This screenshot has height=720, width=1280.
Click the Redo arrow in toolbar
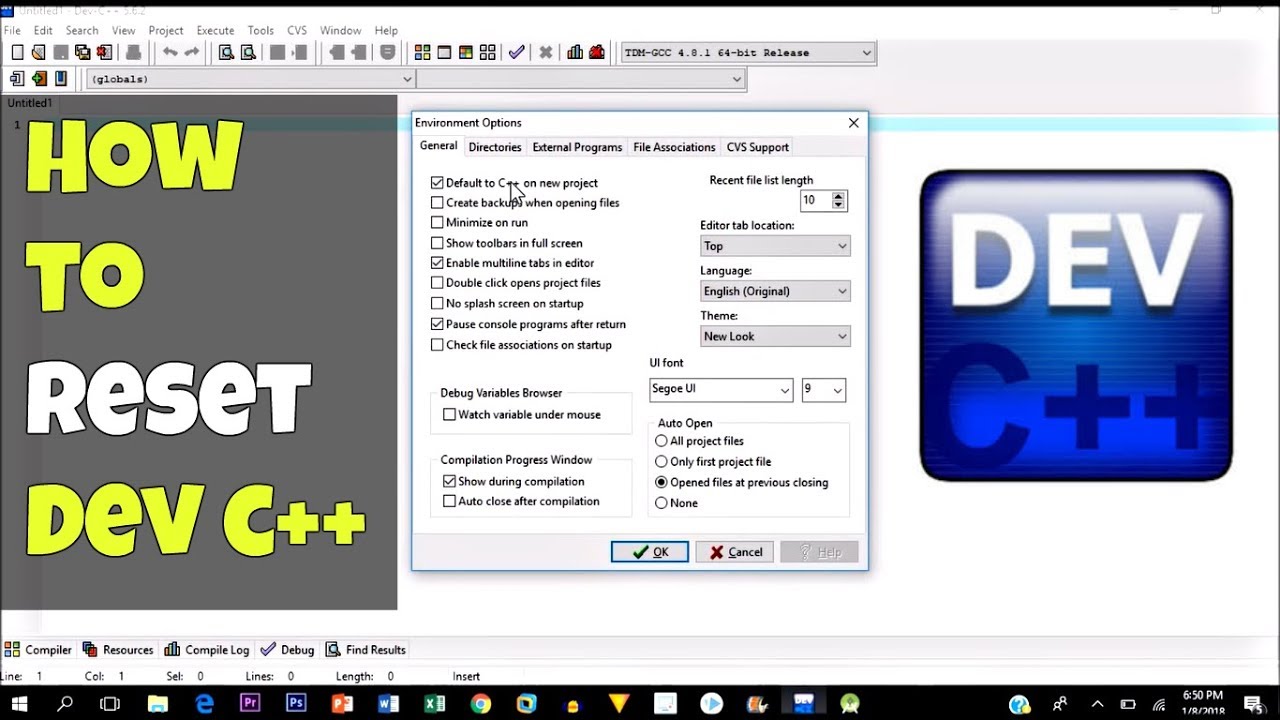click(x=192, y=53)
